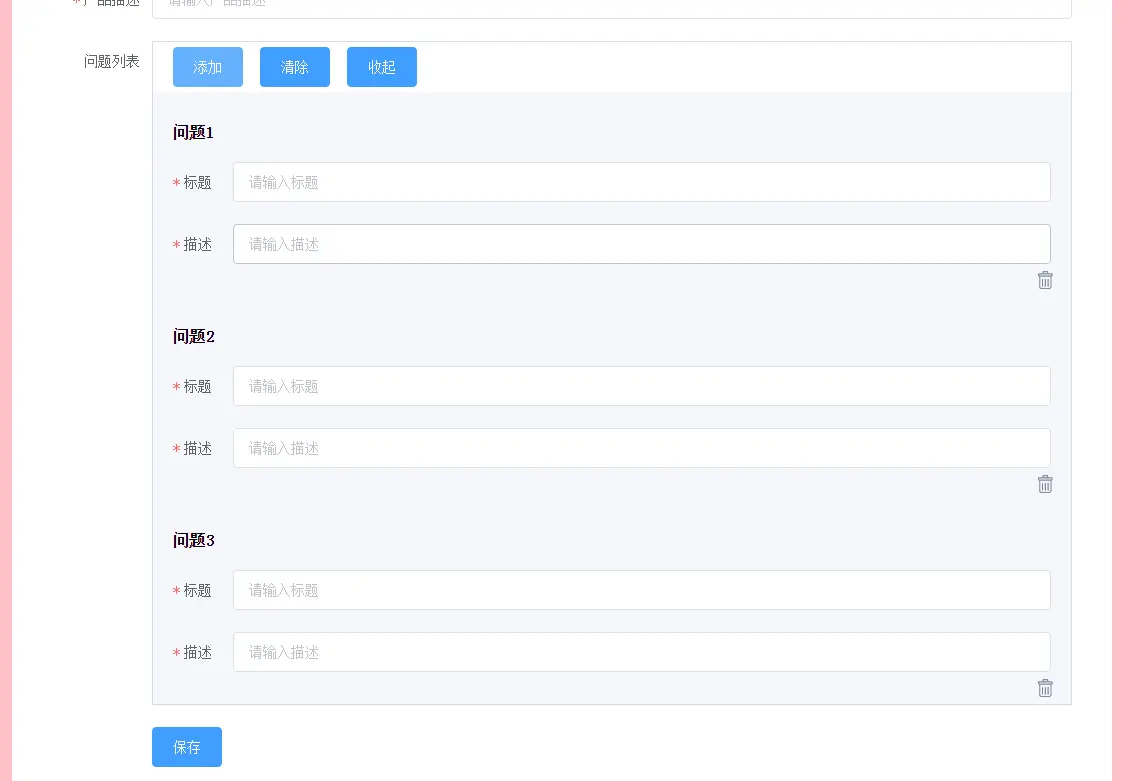This screenshot has height=781, width=1124.
Task: Save the form with 保存 button
Action: [x=187, y=747]
